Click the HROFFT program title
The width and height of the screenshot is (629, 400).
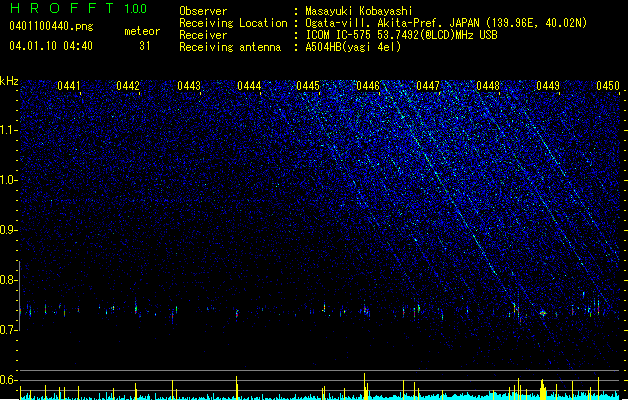(62, 8)
